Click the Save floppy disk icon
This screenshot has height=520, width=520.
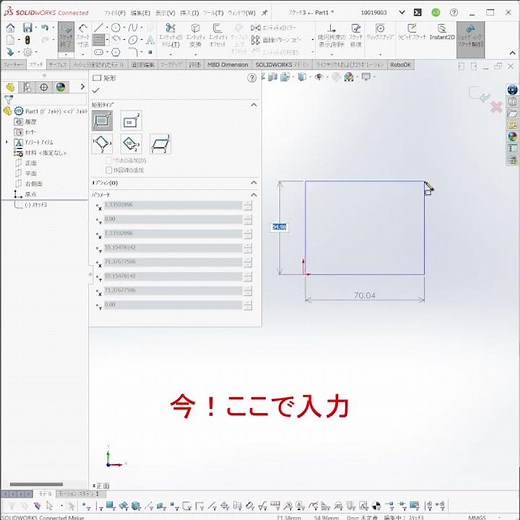tap(27, 28)
